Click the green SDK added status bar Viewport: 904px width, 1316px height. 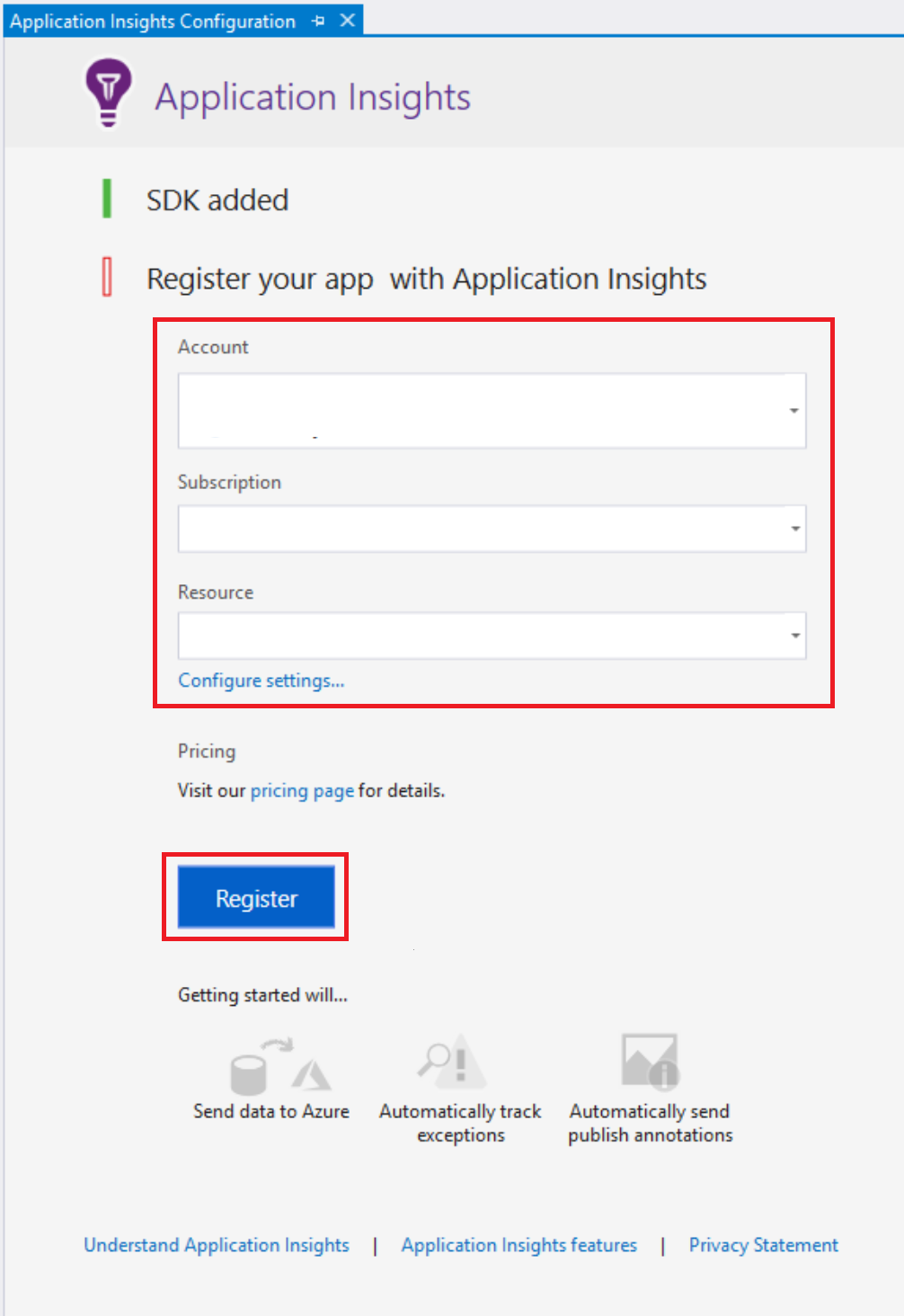pos(107,199)
